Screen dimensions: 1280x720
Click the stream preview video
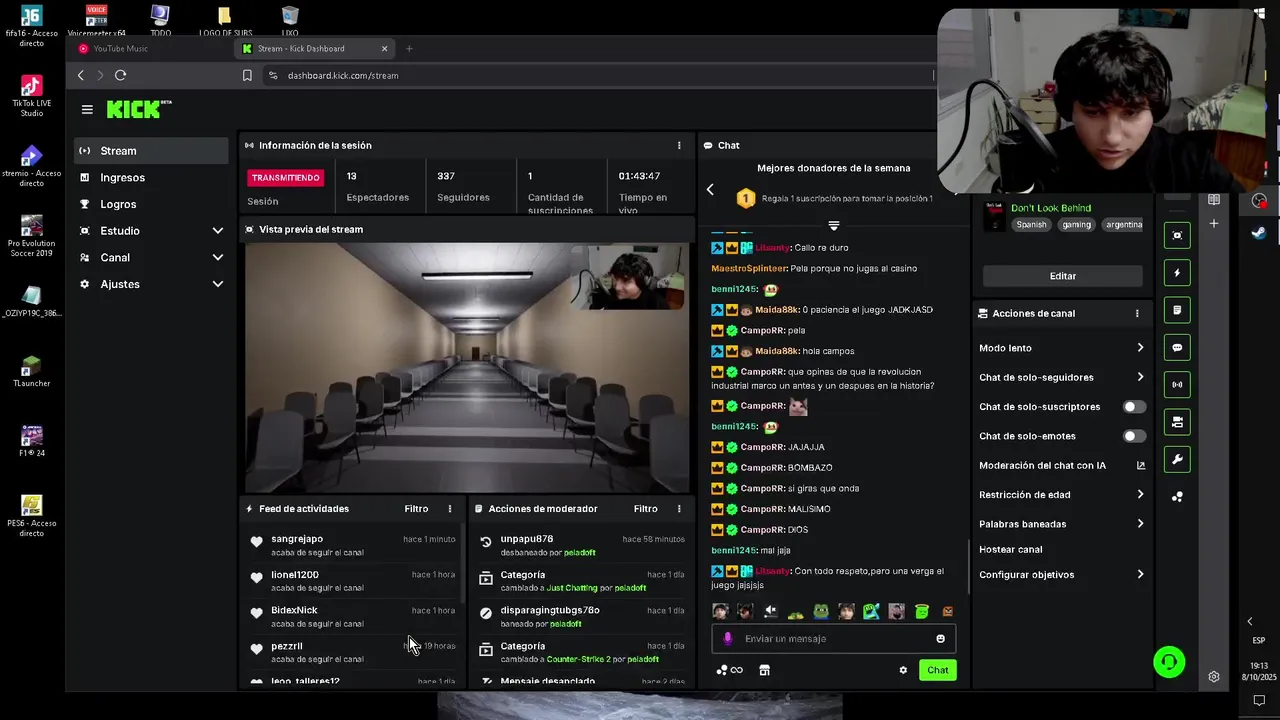pyautogui.click(x=467, y=368)
